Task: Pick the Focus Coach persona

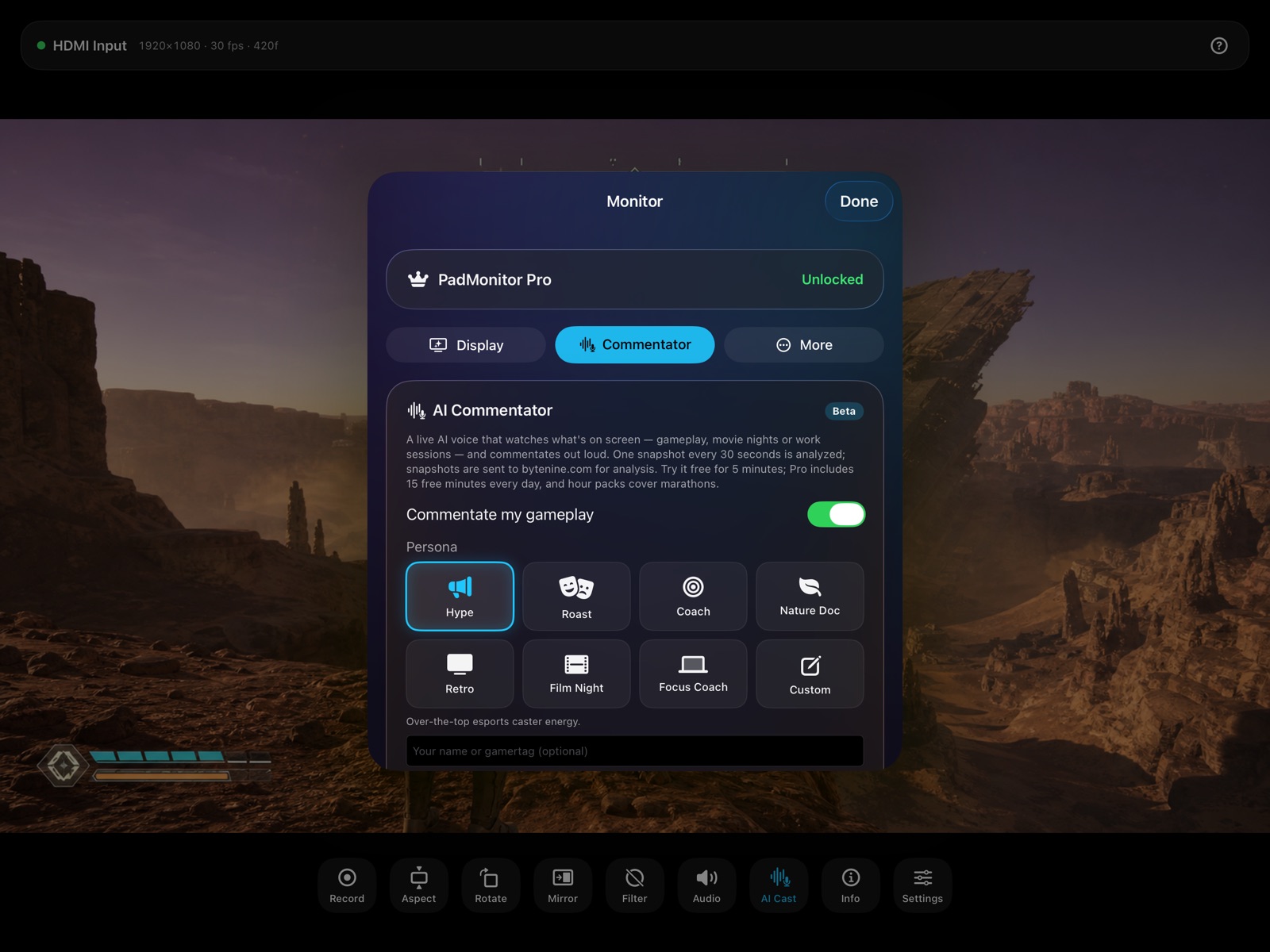Action: (693, 674)
